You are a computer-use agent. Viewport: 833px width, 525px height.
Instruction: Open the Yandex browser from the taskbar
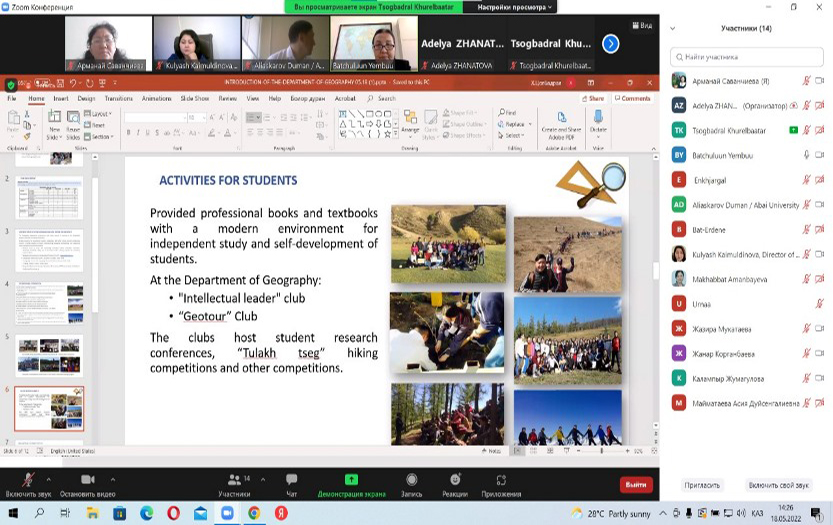(x=282, y=513)
